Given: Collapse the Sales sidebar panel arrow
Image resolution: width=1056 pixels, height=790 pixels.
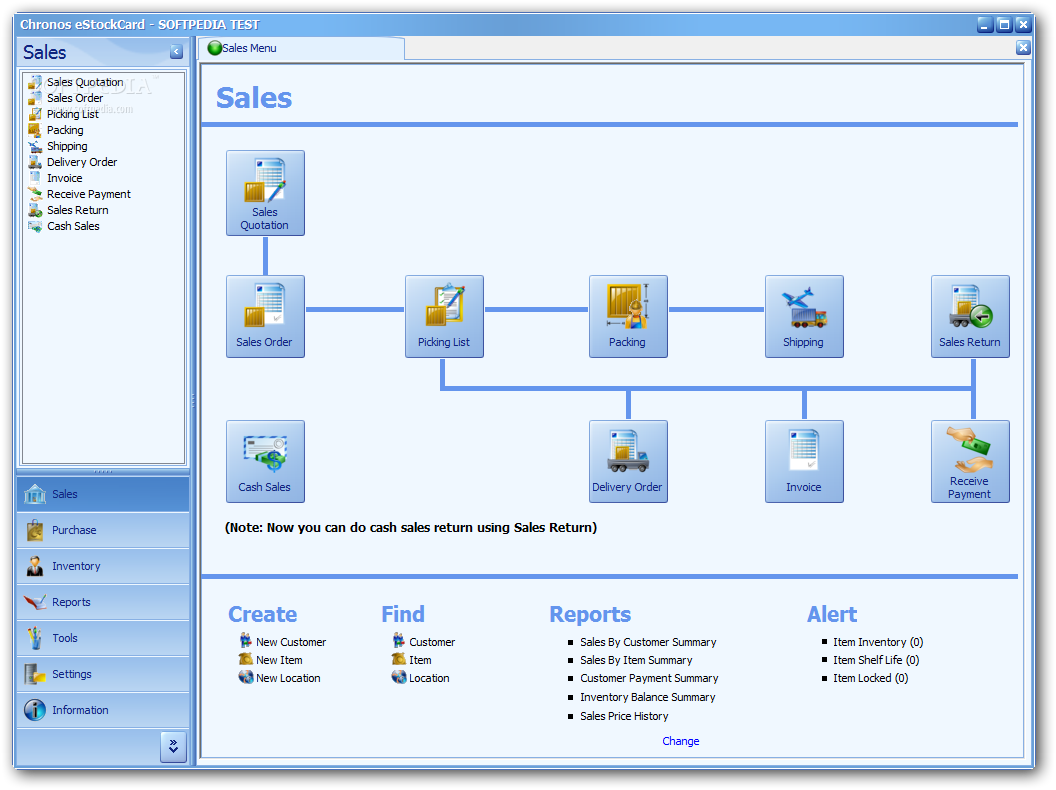Looking at the screenshot, I should pos(176,52).
